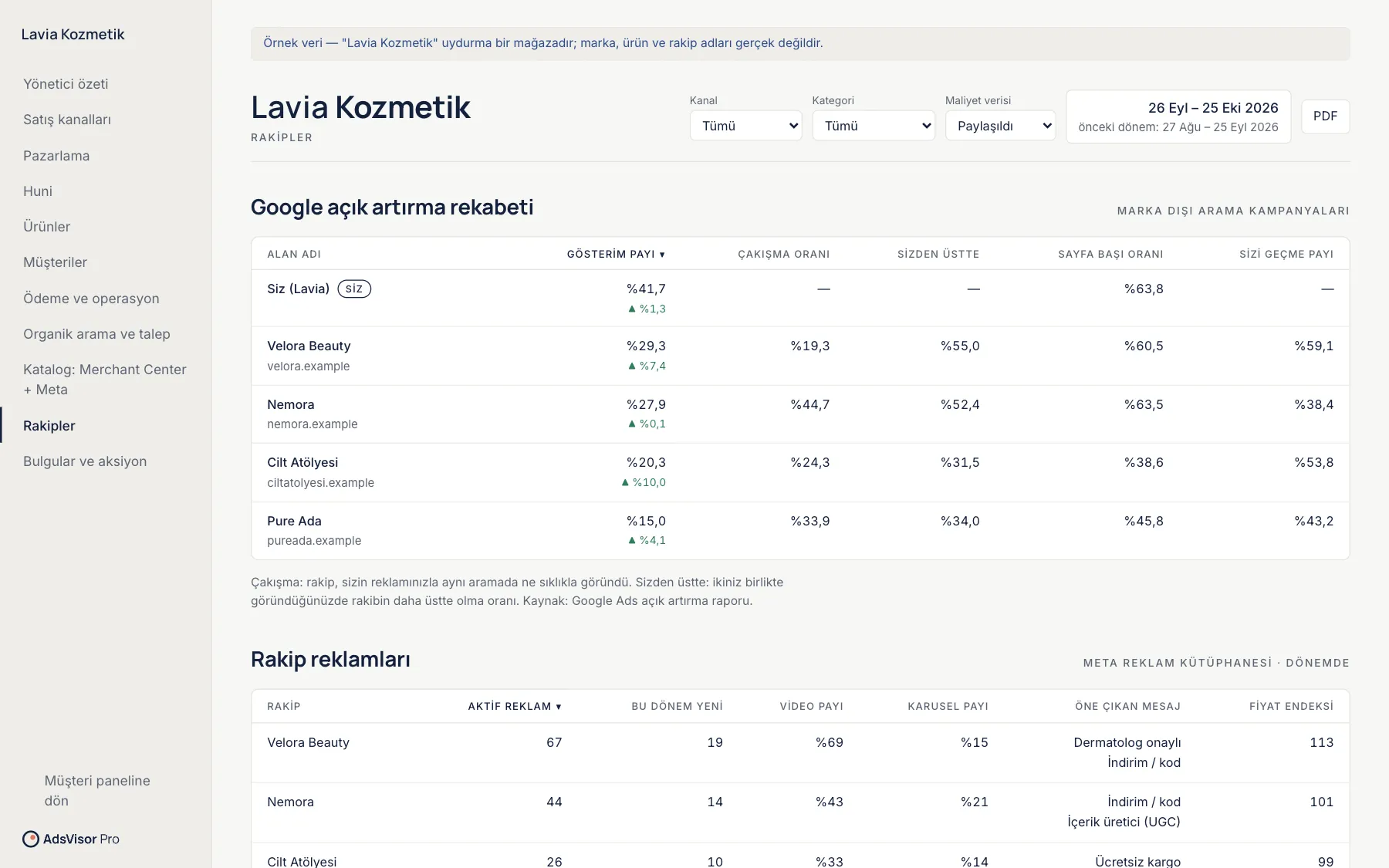Click the Sayfa başı oranı column header
Image resolution: width=1389 pixels, height=868 pixels.
click(1110, 254)
